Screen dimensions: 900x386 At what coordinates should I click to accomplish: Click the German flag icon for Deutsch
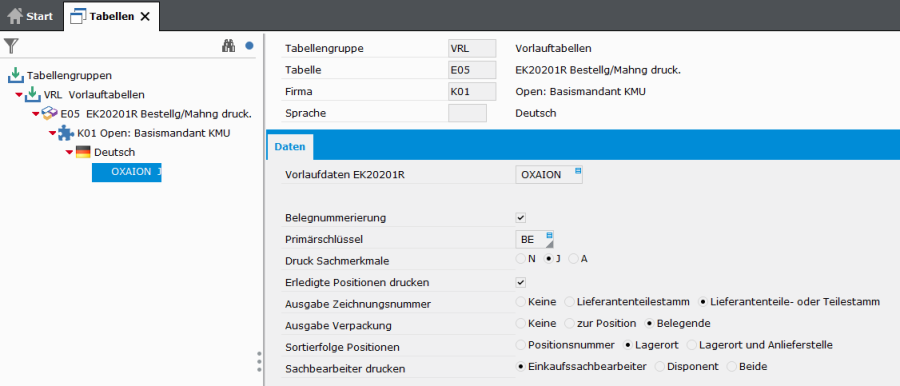[83, 152]
